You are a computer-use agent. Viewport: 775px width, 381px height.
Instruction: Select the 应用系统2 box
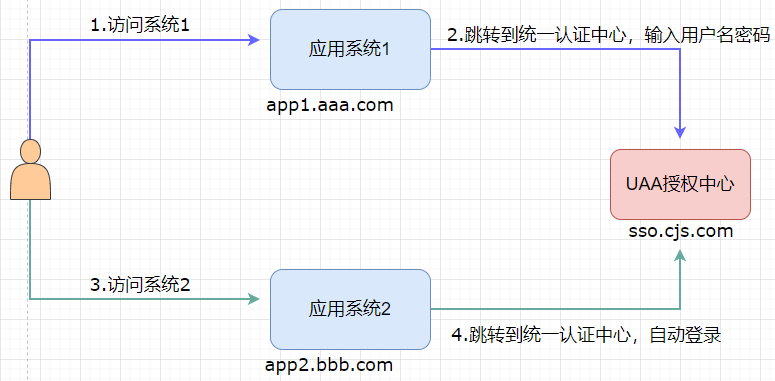[350, 309]
